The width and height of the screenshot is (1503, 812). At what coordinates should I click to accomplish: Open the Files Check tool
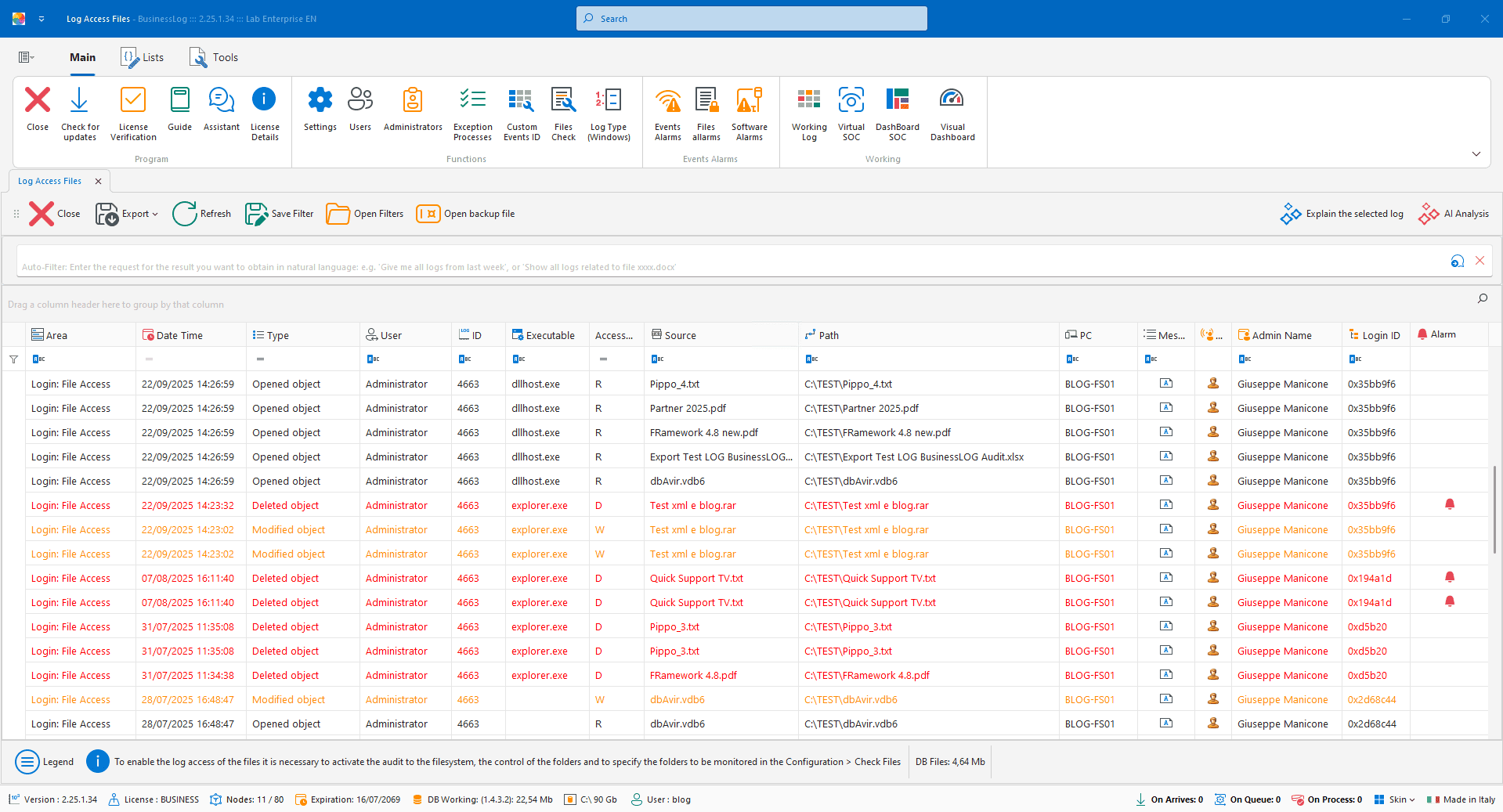coord(563,100)
